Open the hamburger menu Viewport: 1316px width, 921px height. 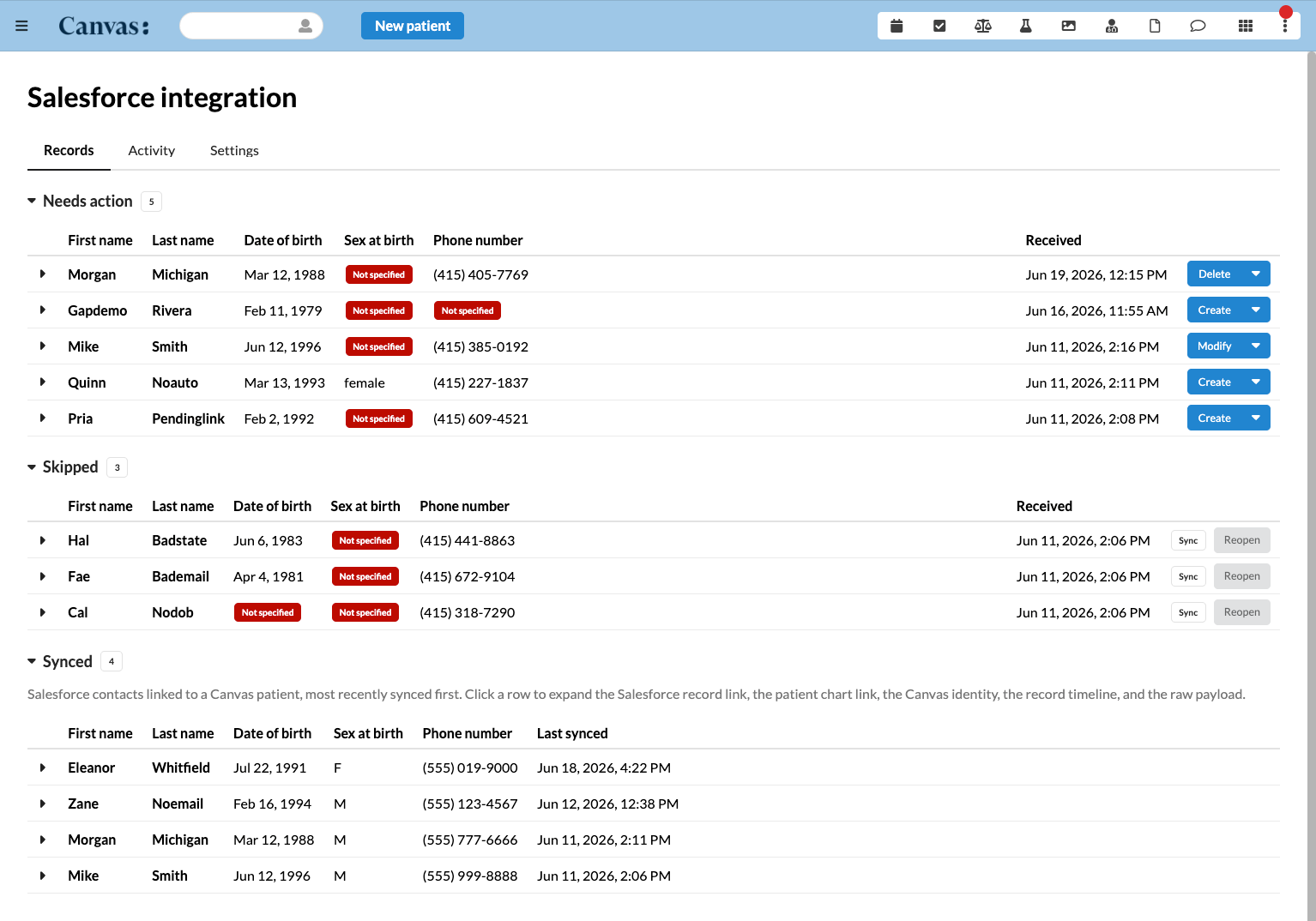tap(21, 26)
